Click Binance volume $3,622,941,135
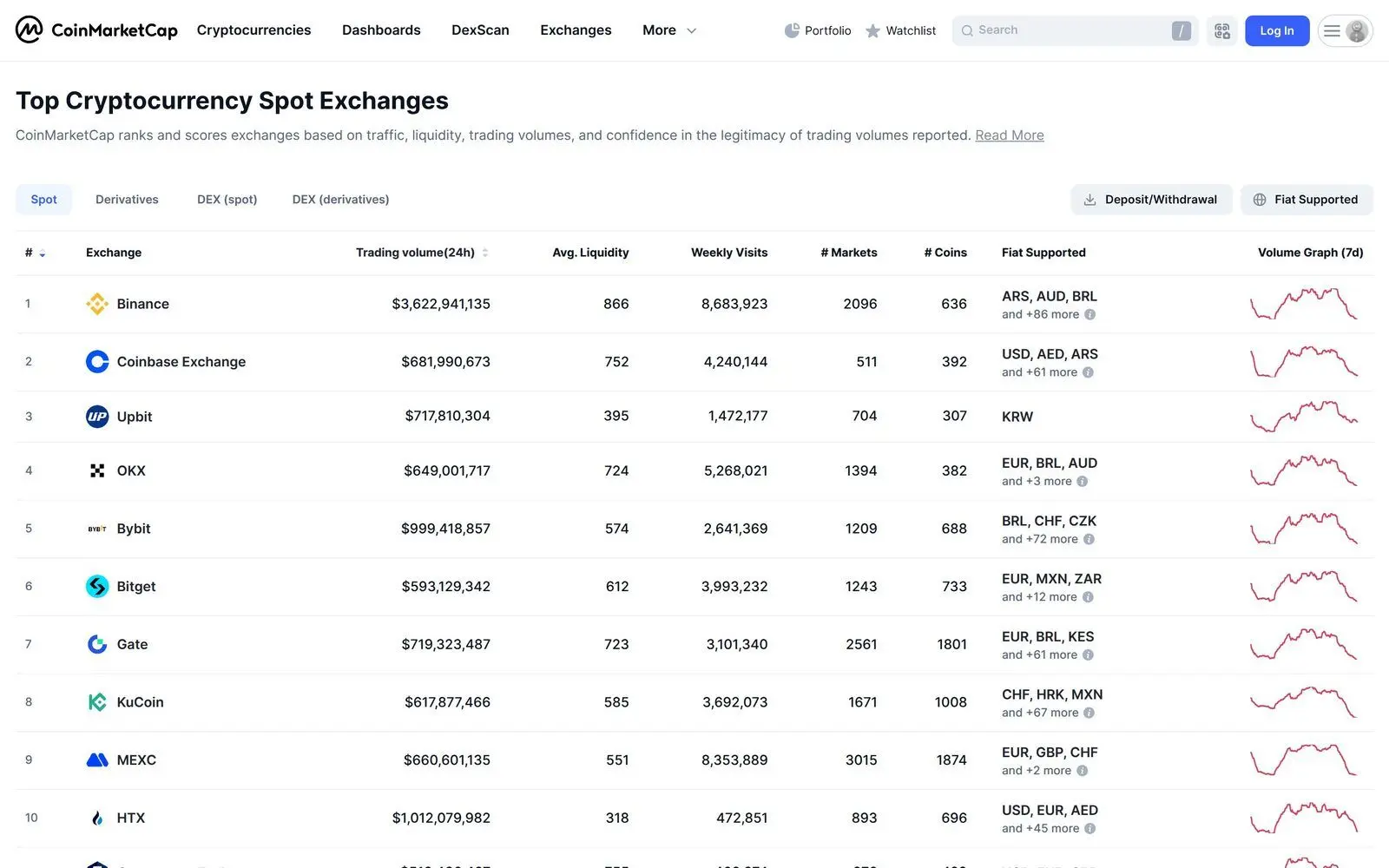1389x868 pixels. tap(441, 304)
